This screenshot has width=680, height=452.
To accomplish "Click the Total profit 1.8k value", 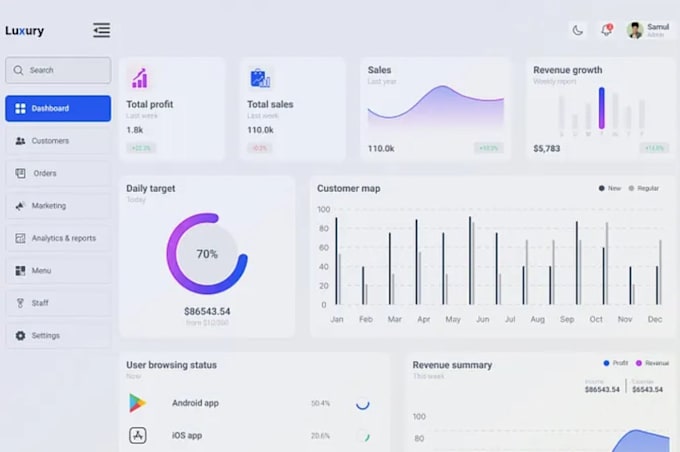I will [134, 130].
